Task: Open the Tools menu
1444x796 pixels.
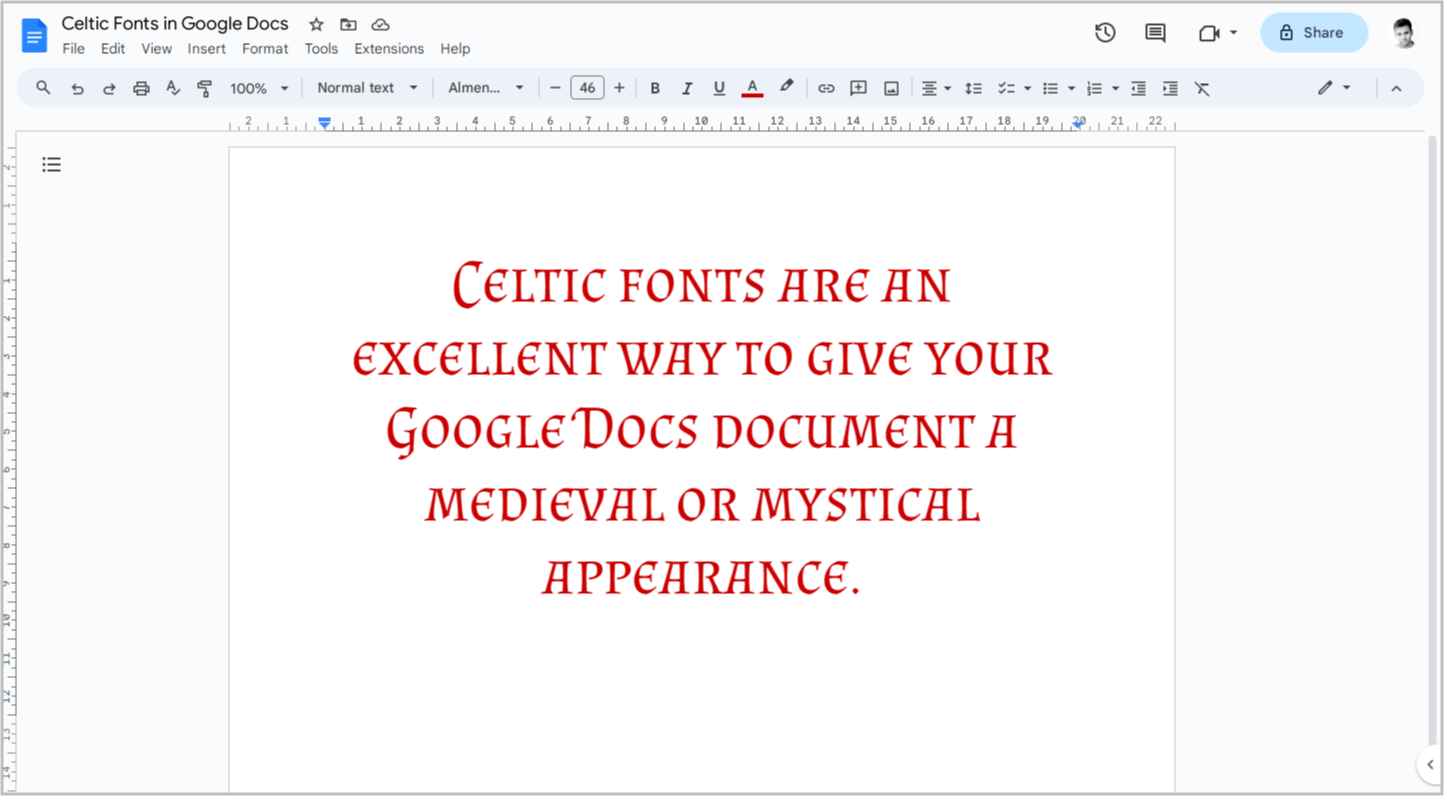Action: point(321,48)
